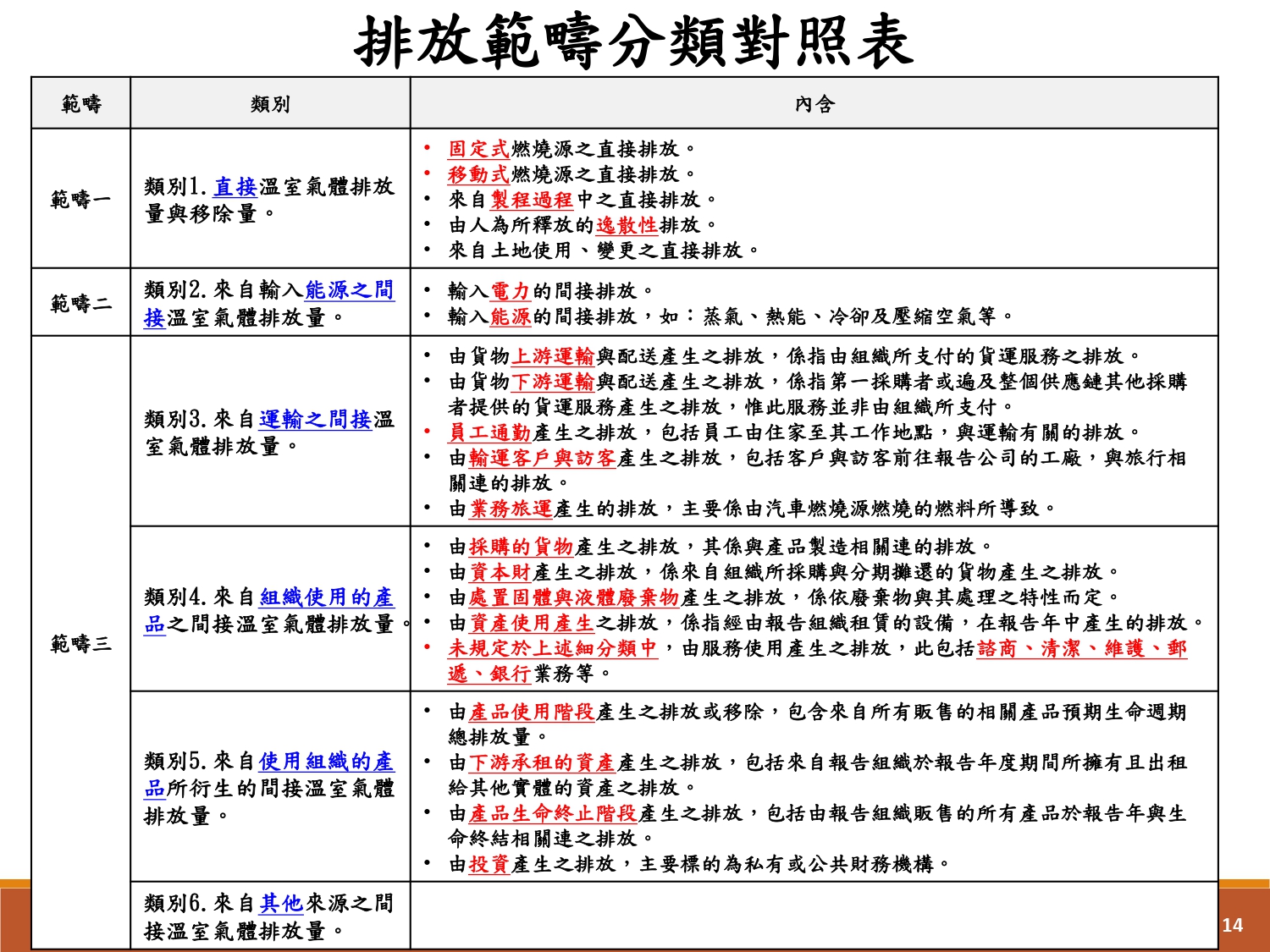Select the blue underlined 運輸之間接 in 類別3

point(315,420)
